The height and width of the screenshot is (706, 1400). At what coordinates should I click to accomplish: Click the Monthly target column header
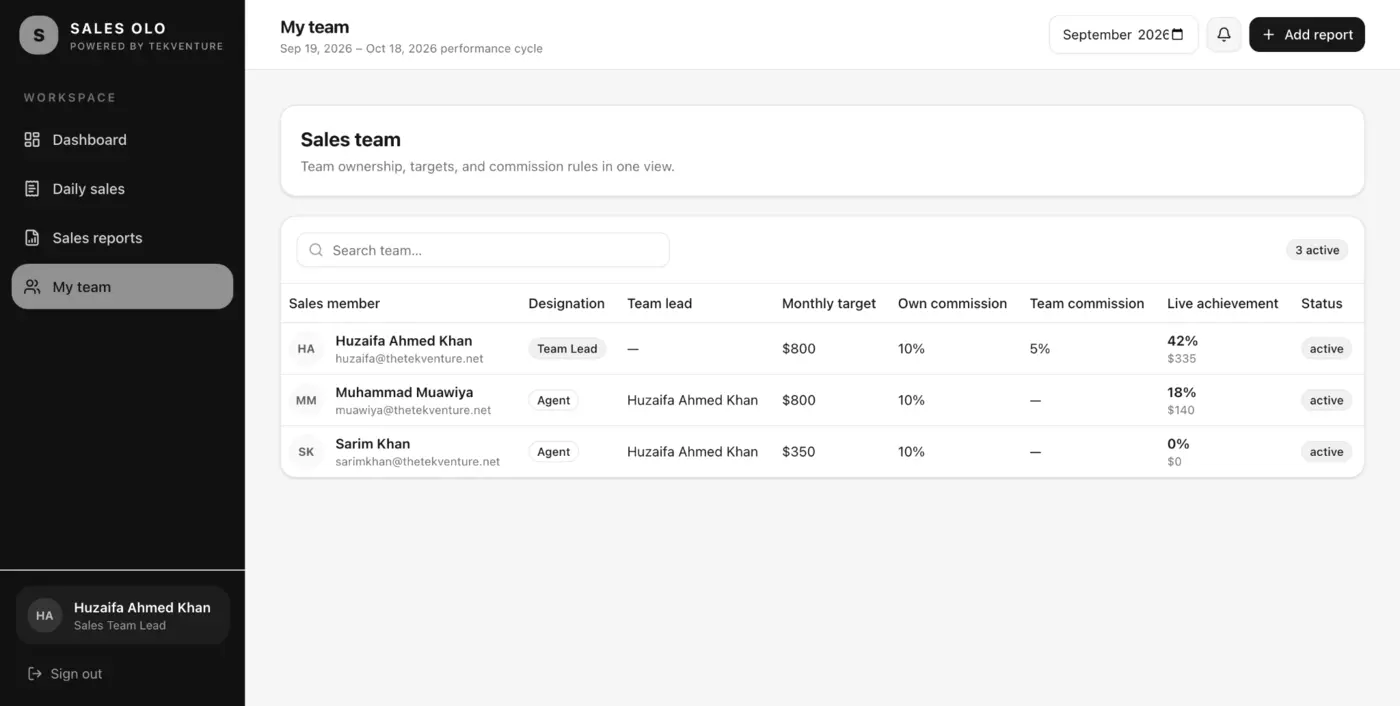pos(829,304)
